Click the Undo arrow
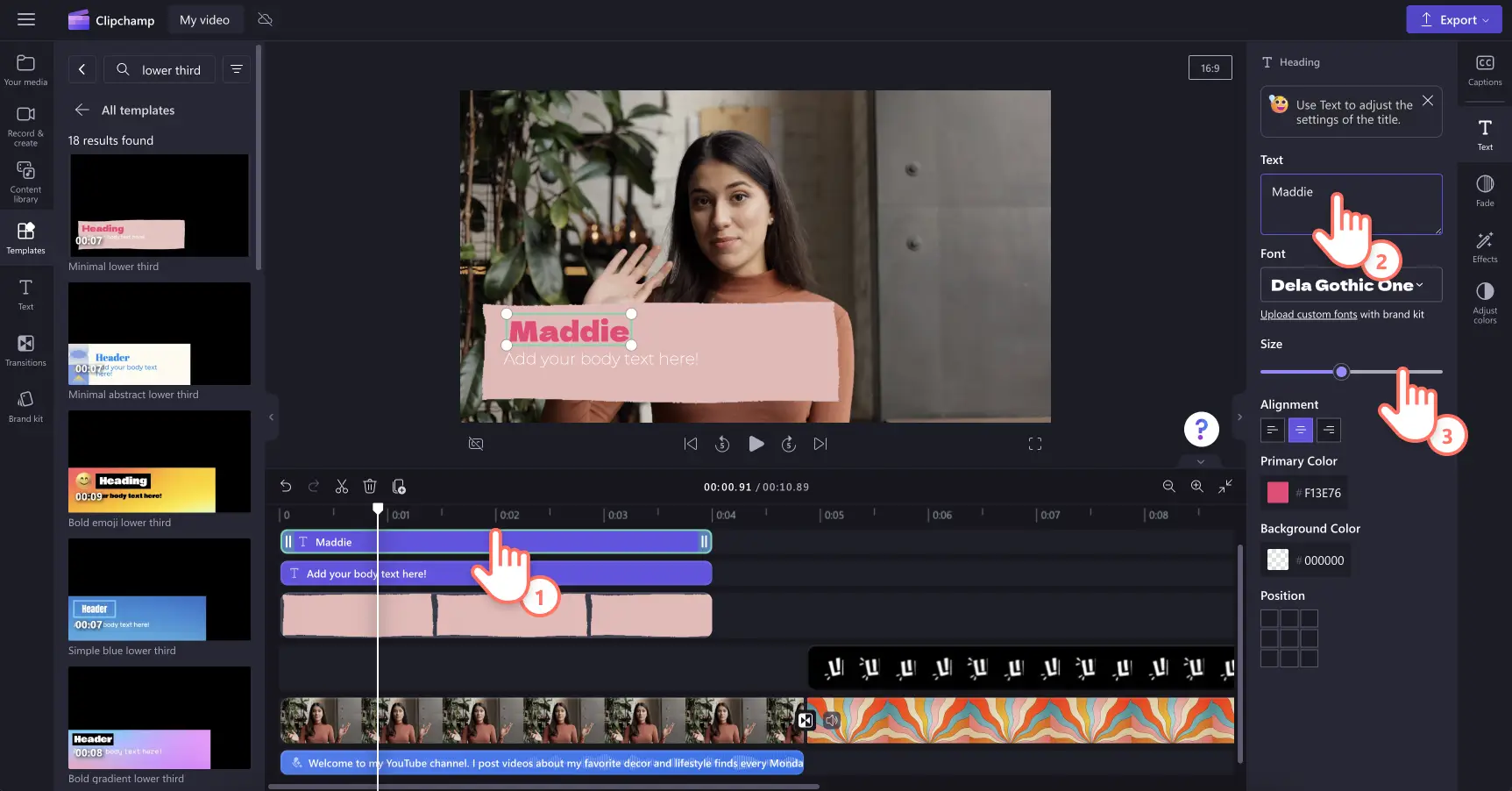The height and width of the screenshot is (791, 1512). [286, 486]
